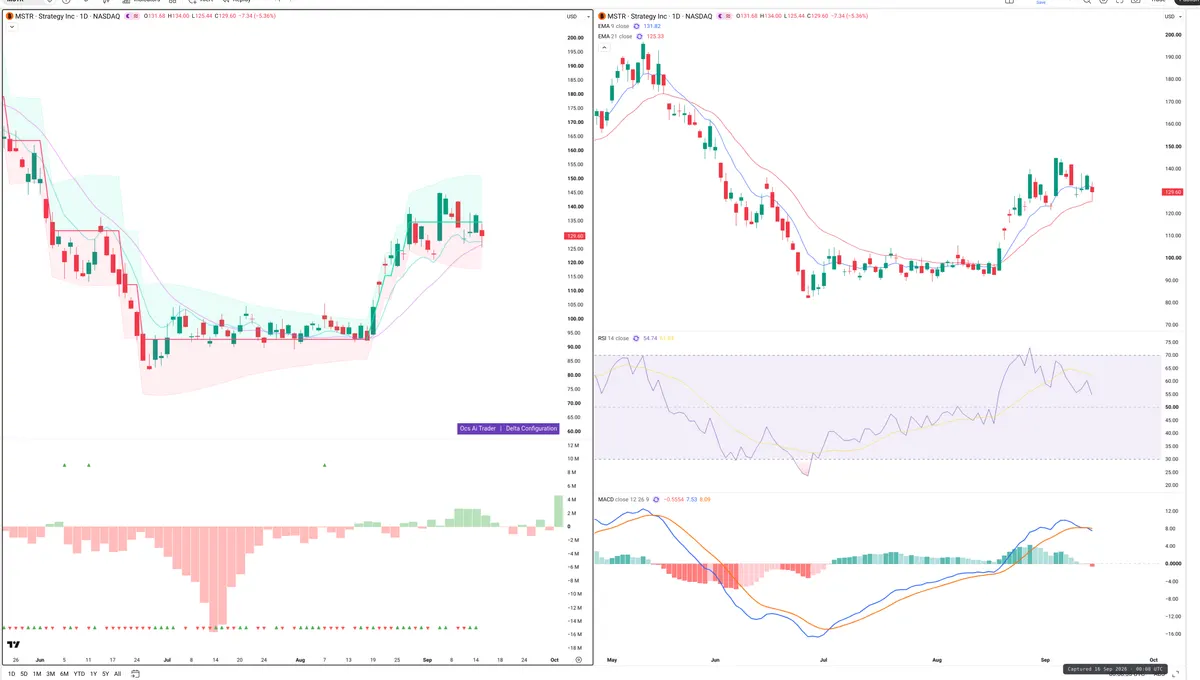Click the 200.00 label on the left price axis
Screen dimensions: 1200x680
click(575, 38)
